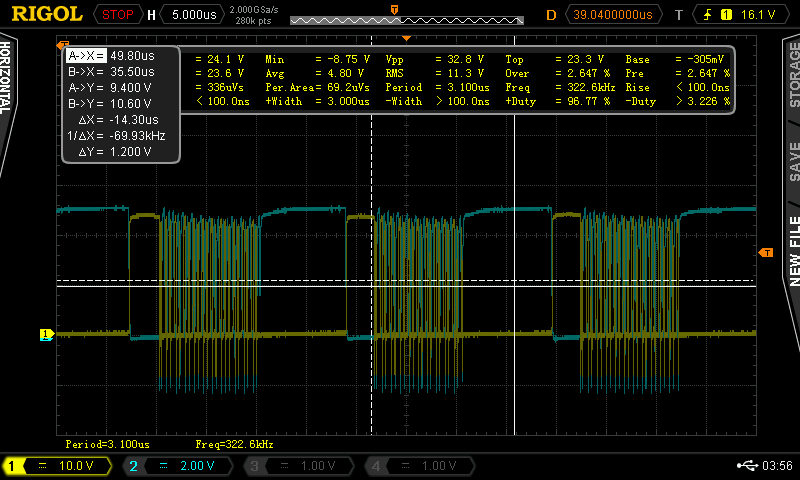Click the orange trigger level marker on right edge
This screenshot has width=800, height=480.
(766, 252)
